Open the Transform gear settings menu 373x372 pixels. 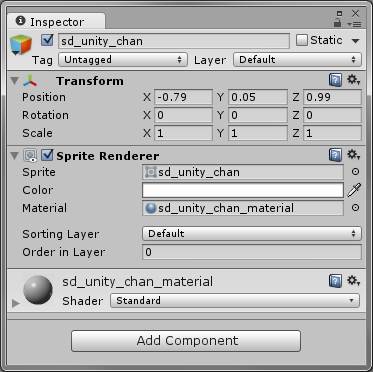tap(353, 80)
